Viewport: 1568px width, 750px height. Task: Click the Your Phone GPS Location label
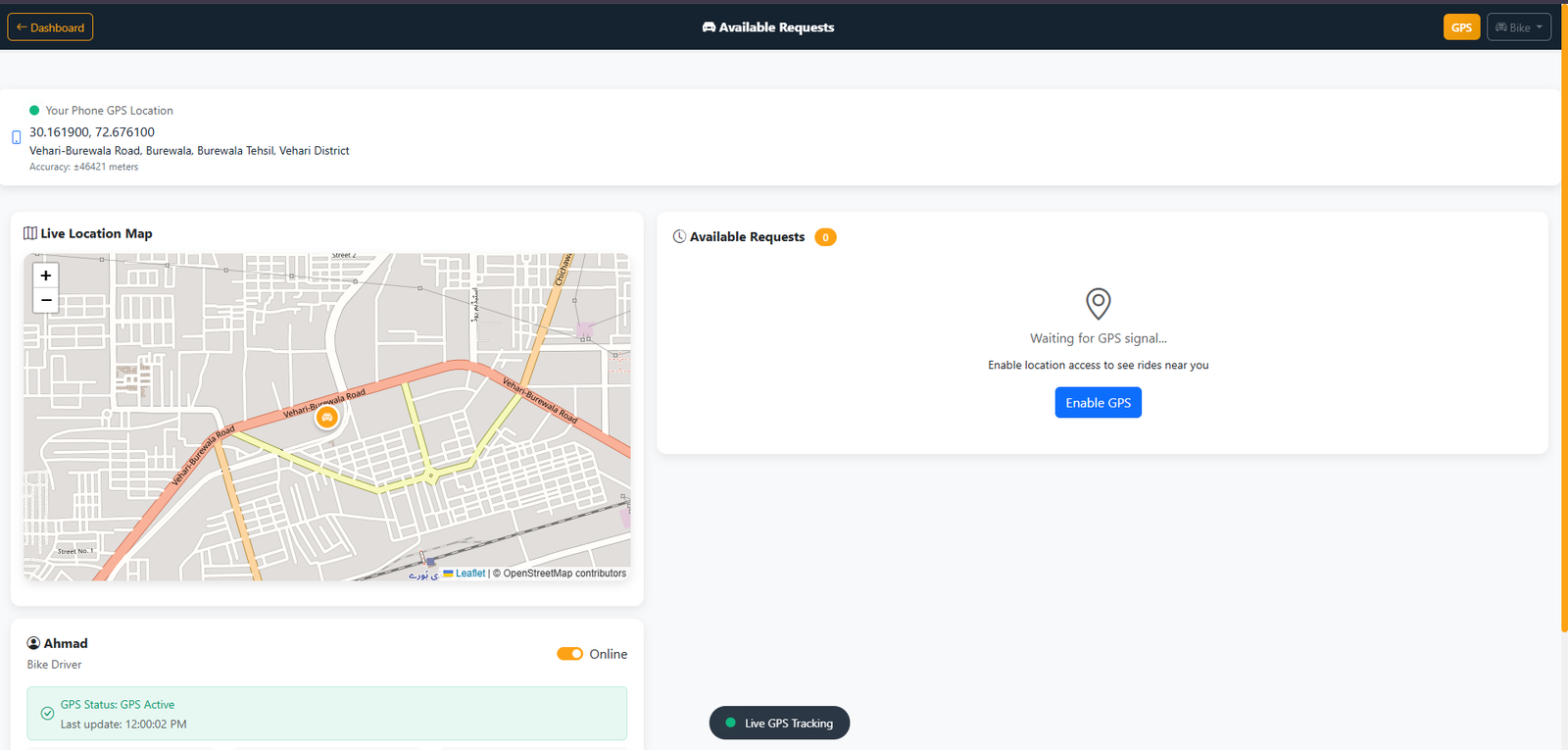pos(109,111)
